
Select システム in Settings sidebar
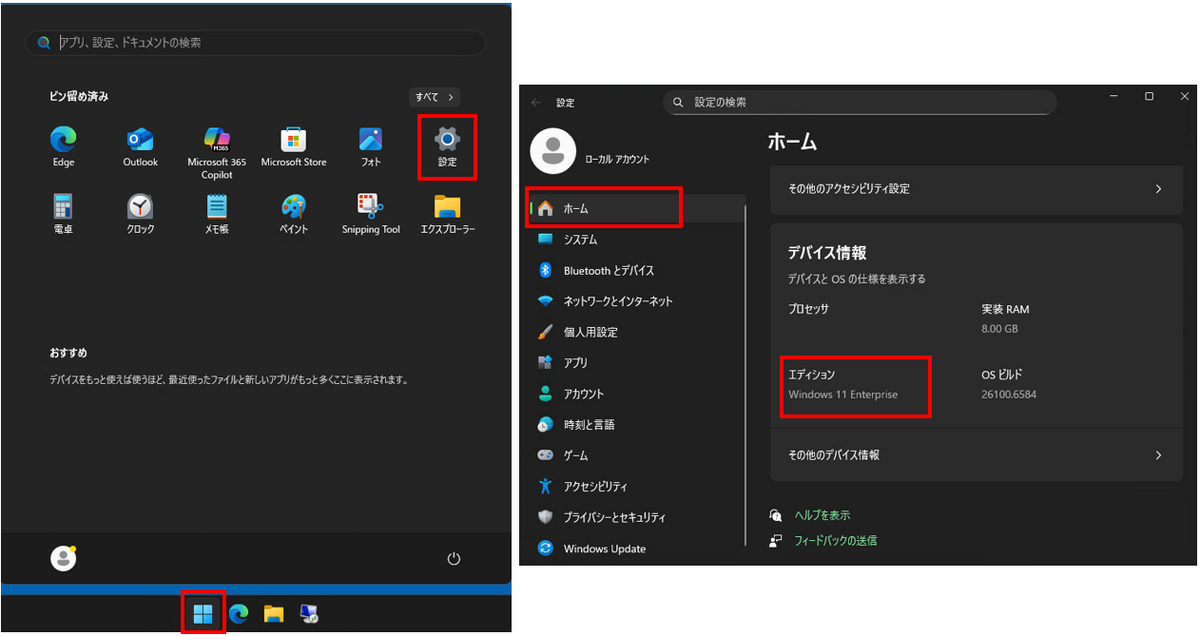pos(580,240)
